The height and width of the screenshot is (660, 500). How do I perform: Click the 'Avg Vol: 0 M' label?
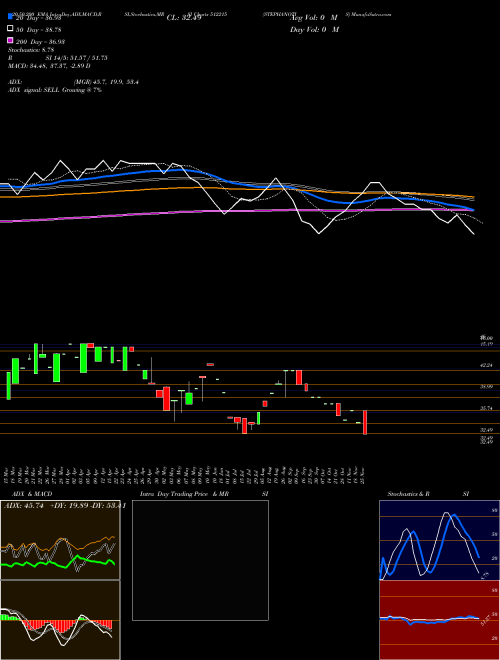(x=314, y=18)
